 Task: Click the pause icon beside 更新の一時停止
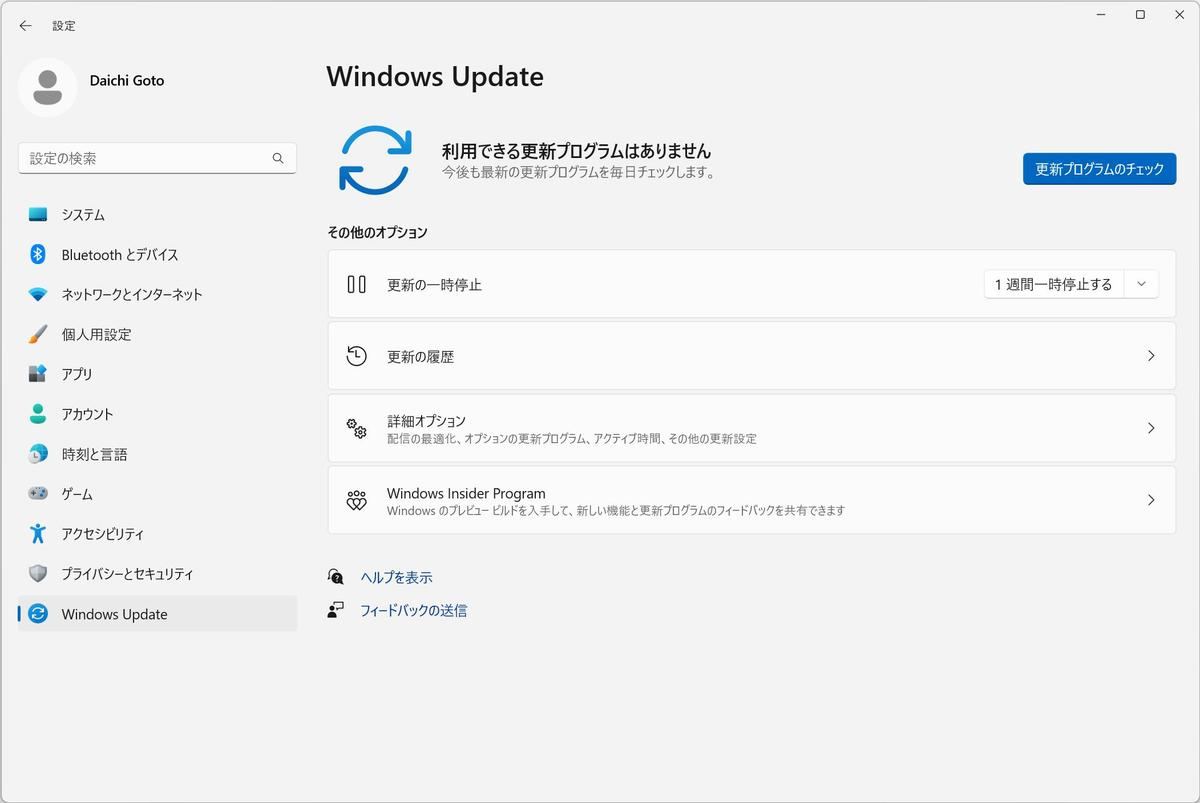[x=356, y=284]
